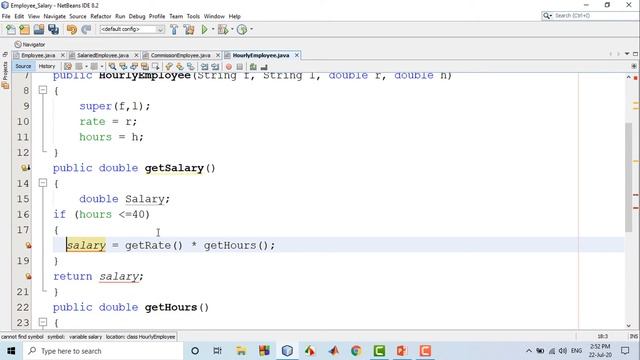The width and height of the screenshot is (640, 360).
Task: Open the Windows notification center icon
Action: pyautogui.click(x=625, y=351)
